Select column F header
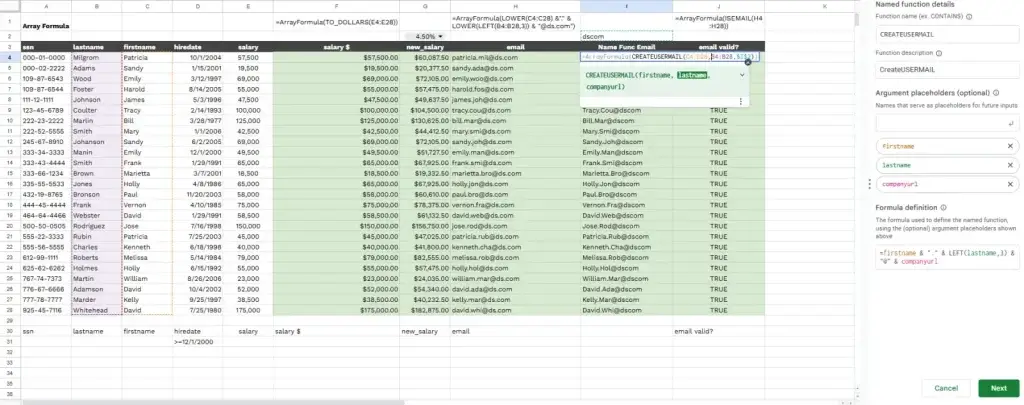The width and height of the screenshot is (1024, 405). click(x=336, y=6)
